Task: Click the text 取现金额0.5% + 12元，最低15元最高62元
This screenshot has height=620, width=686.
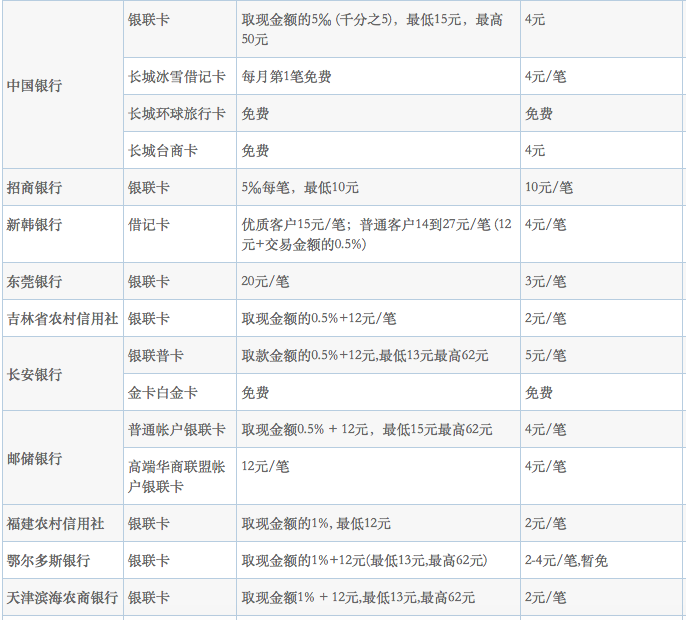Action: pos(367,430)
